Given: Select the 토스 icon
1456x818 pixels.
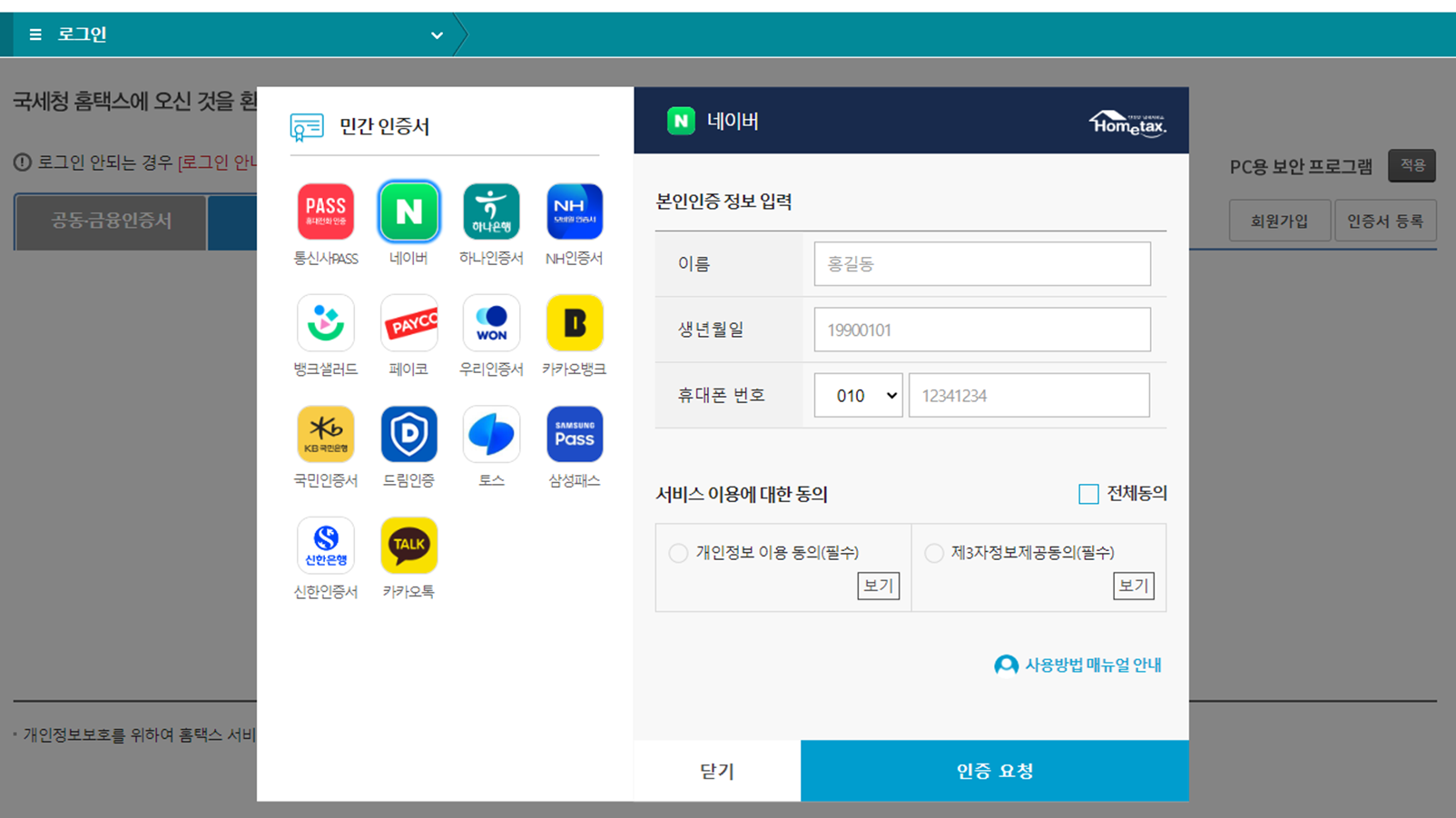Looking at the screenshot, I should pyautogui.click(x=491, y=434).
